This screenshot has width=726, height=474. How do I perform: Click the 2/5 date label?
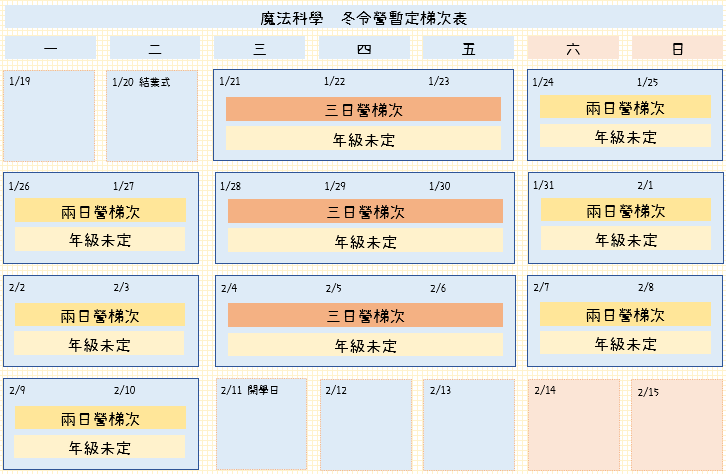point(333,288)
